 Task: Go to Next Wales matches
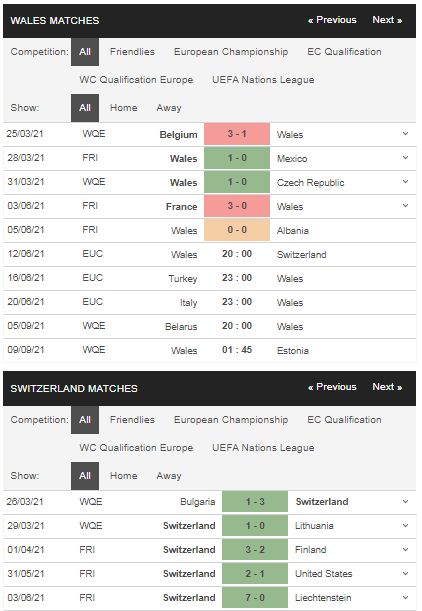tap(387, 20)
